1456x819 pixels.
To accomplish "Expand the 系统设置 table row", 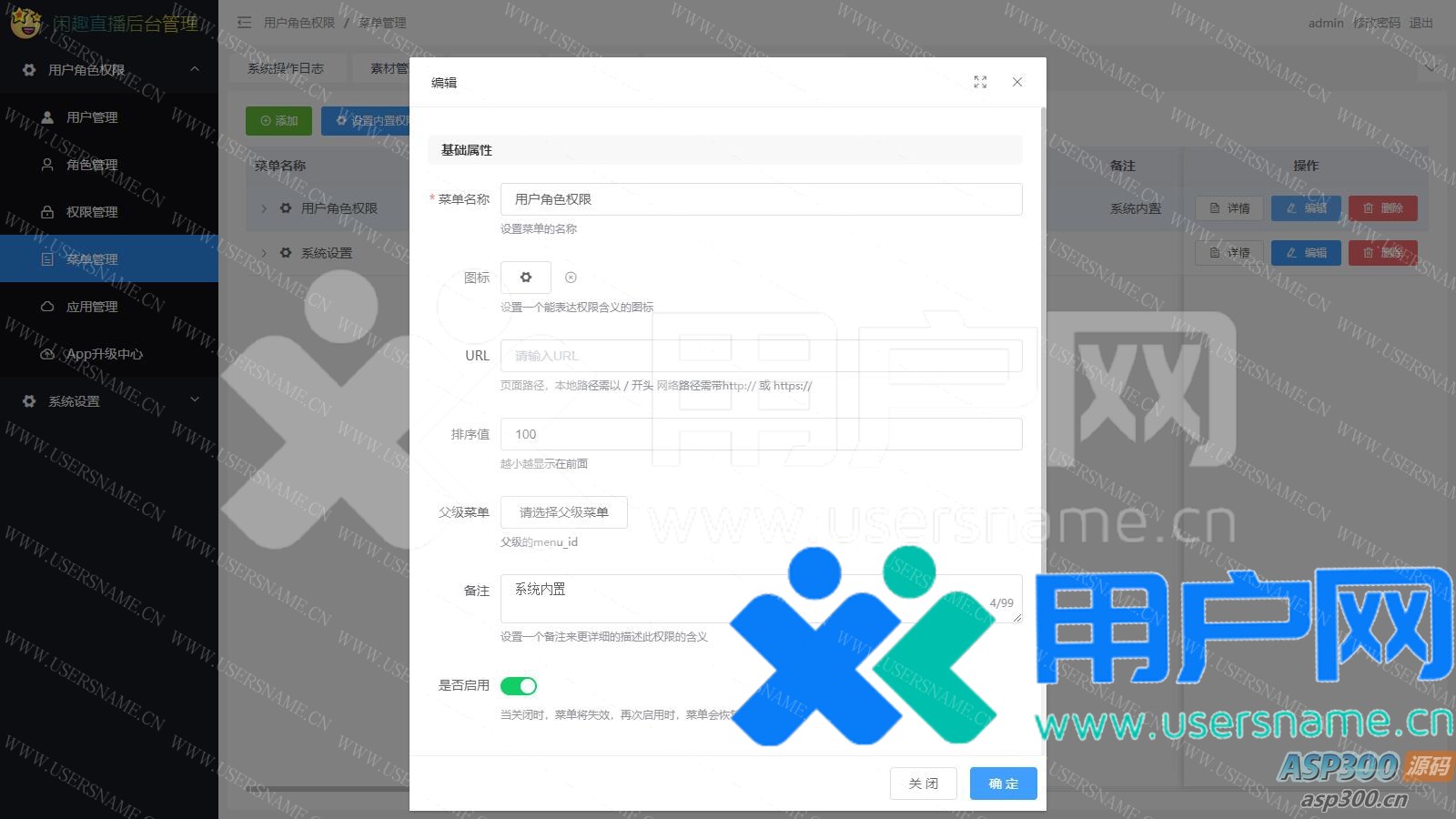I will (x=264, y=253).
